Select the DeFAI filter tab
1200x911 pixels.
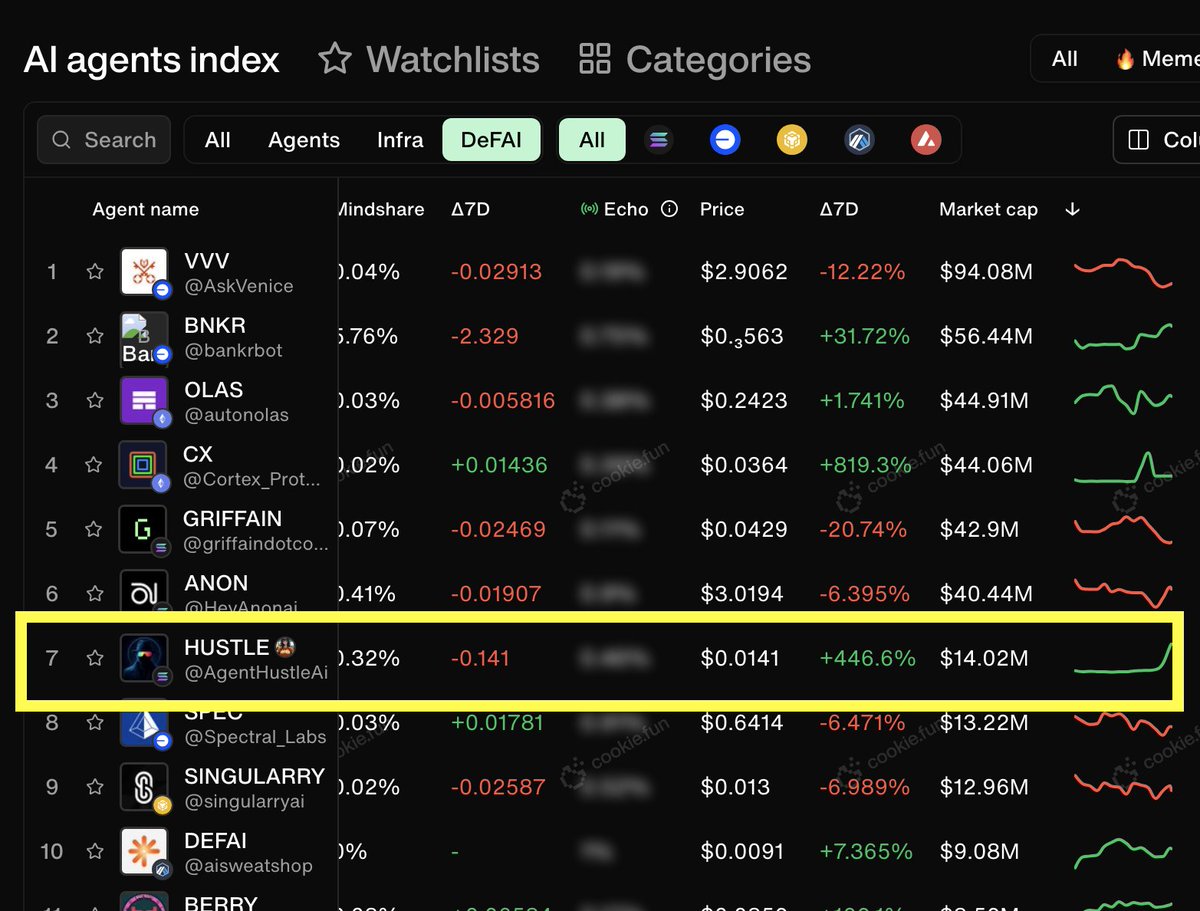pos(491,140)
